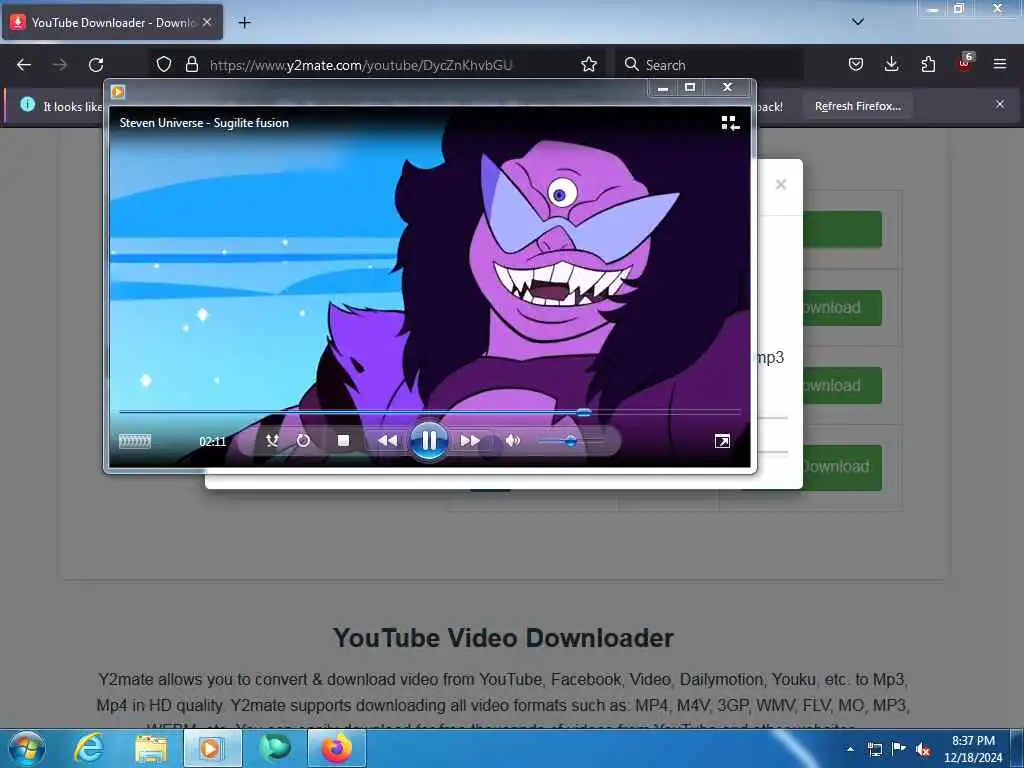Open the Firefox Extensions panel
The image size is (1024, 768).
point(928,64)
